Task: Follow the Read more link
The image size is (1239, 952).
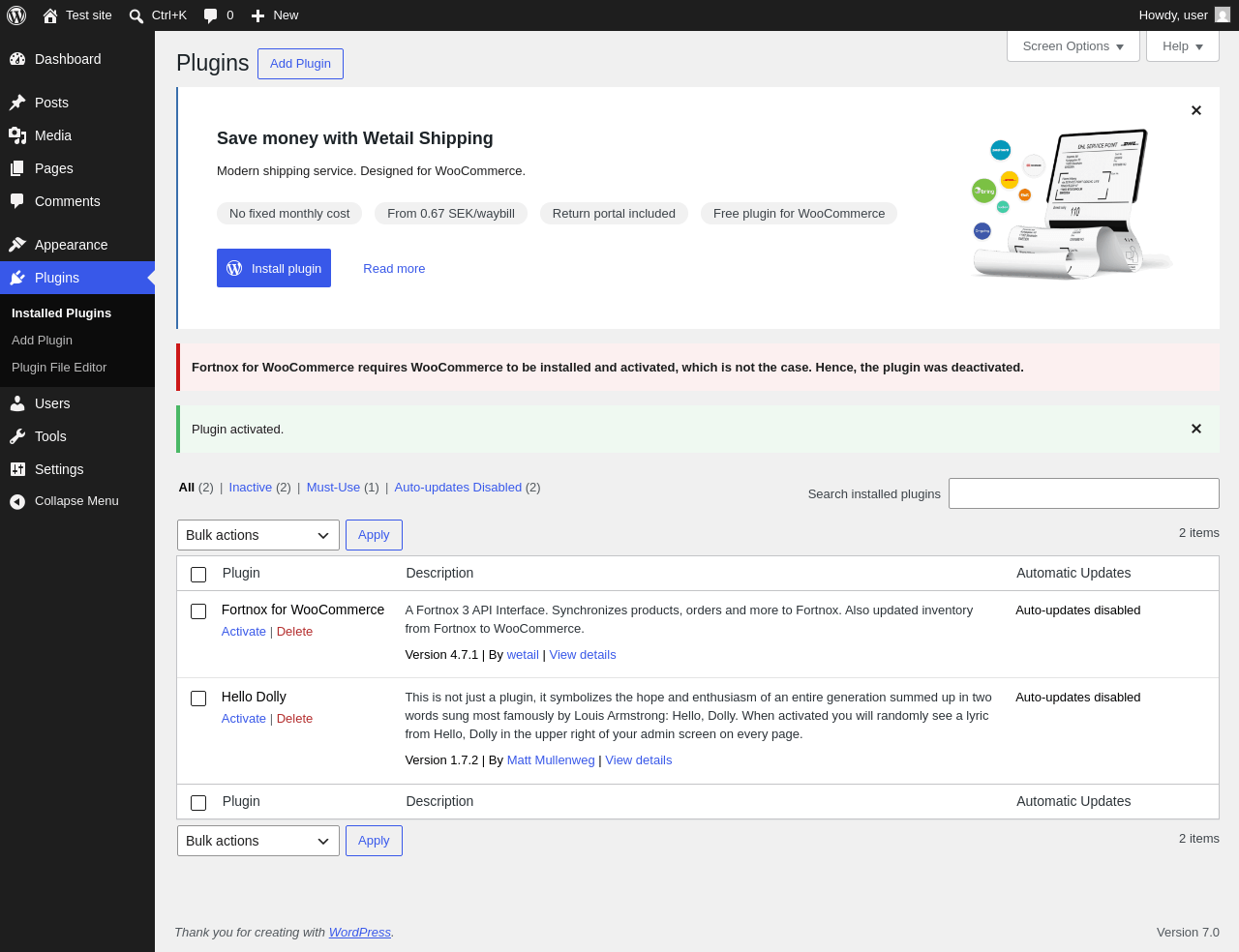Action: (x=394, y=269)
